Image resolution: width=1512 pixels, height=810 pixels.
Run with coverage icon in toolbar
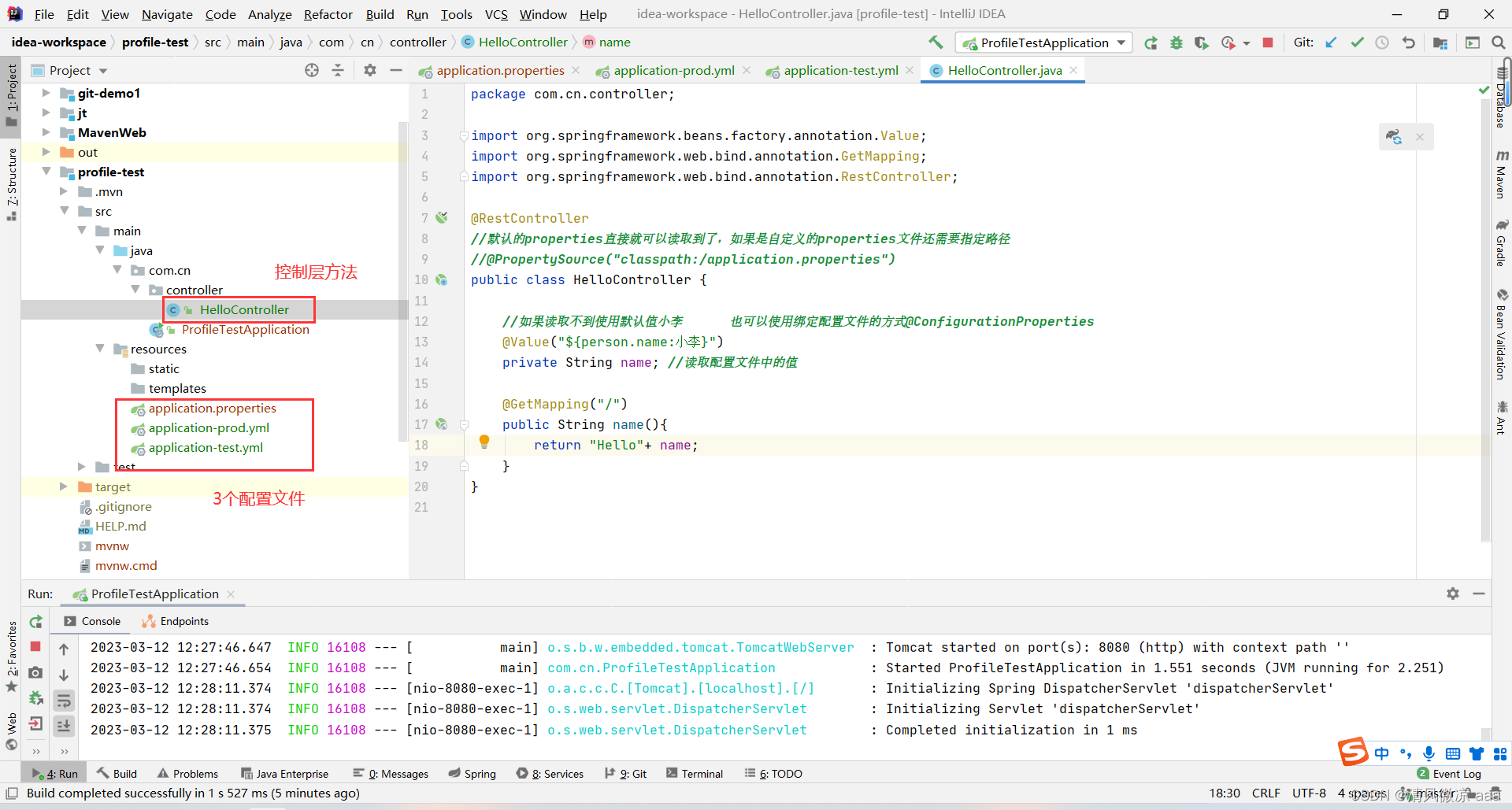click(1202, 43)
